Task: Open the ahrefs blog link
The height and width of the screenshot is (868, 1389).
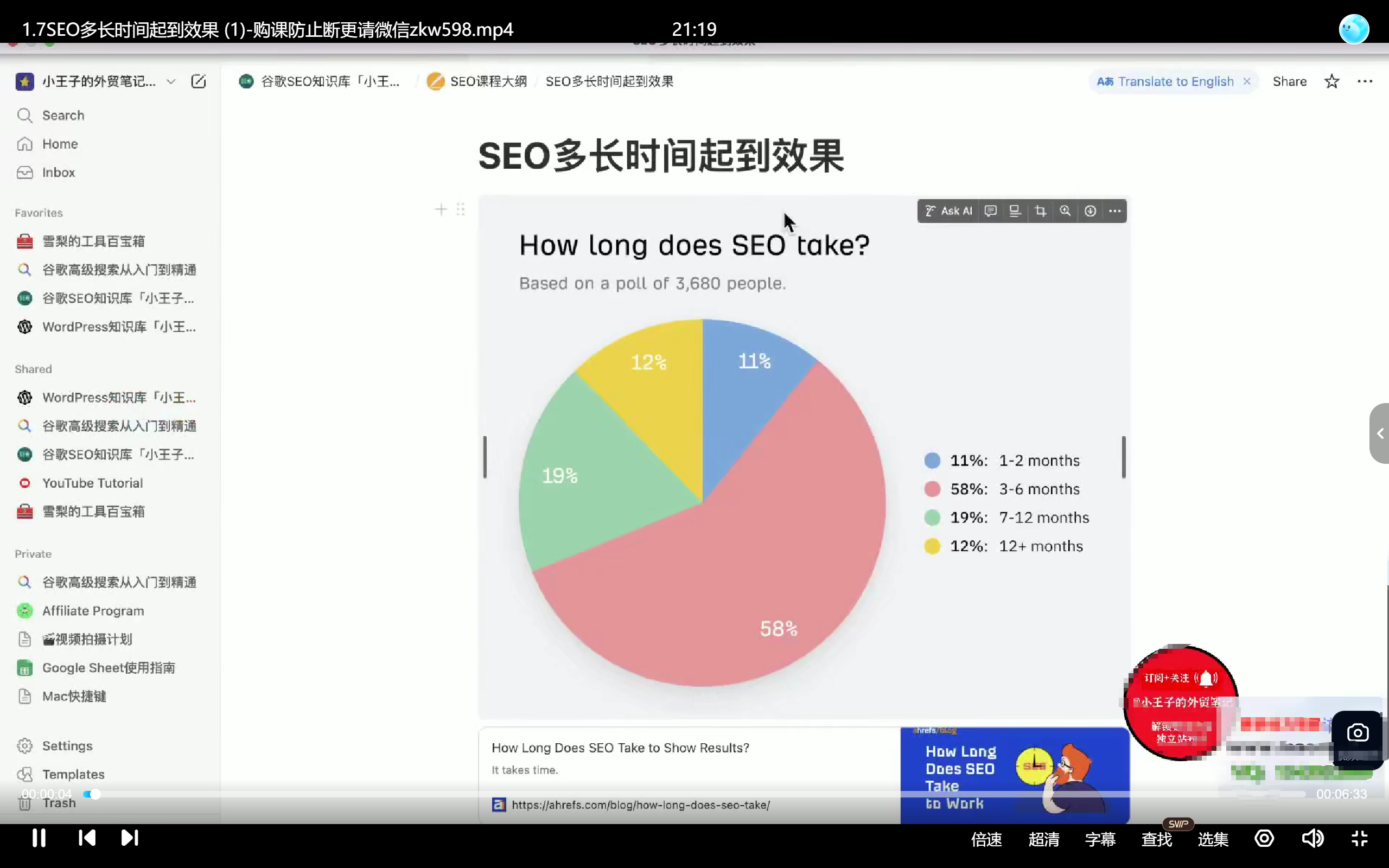Action: 640,805
